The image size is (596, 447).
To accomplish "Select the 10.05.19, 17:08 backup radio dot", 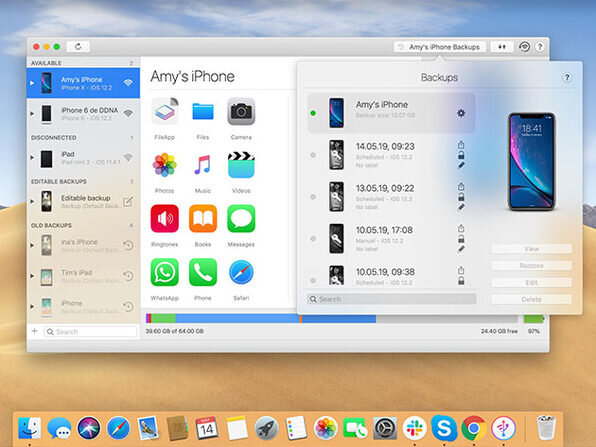I will (313, 239).
